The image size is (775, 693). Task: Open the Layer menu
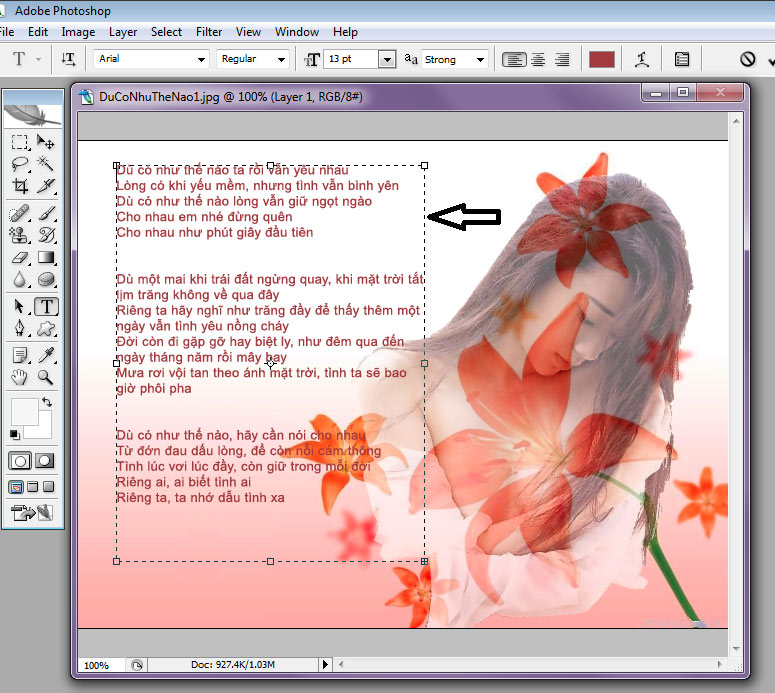123,32
